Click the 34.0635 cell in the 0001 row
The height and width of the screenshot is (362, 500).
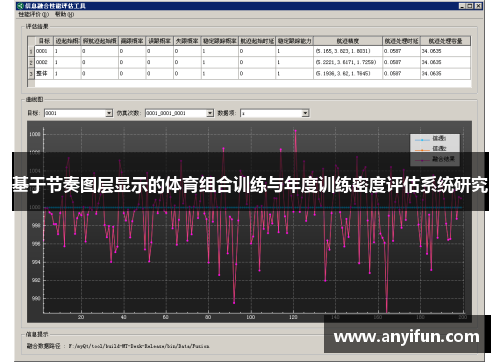(x=445, y=51)
